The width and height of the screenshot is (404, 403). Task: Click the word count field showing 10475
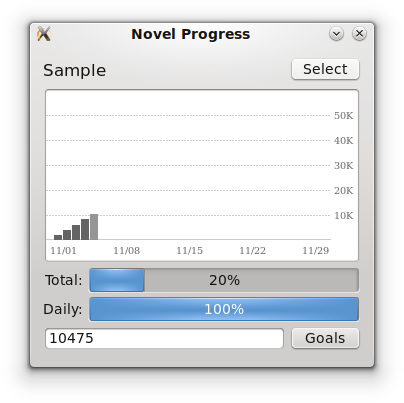click(x=164, y=338)
